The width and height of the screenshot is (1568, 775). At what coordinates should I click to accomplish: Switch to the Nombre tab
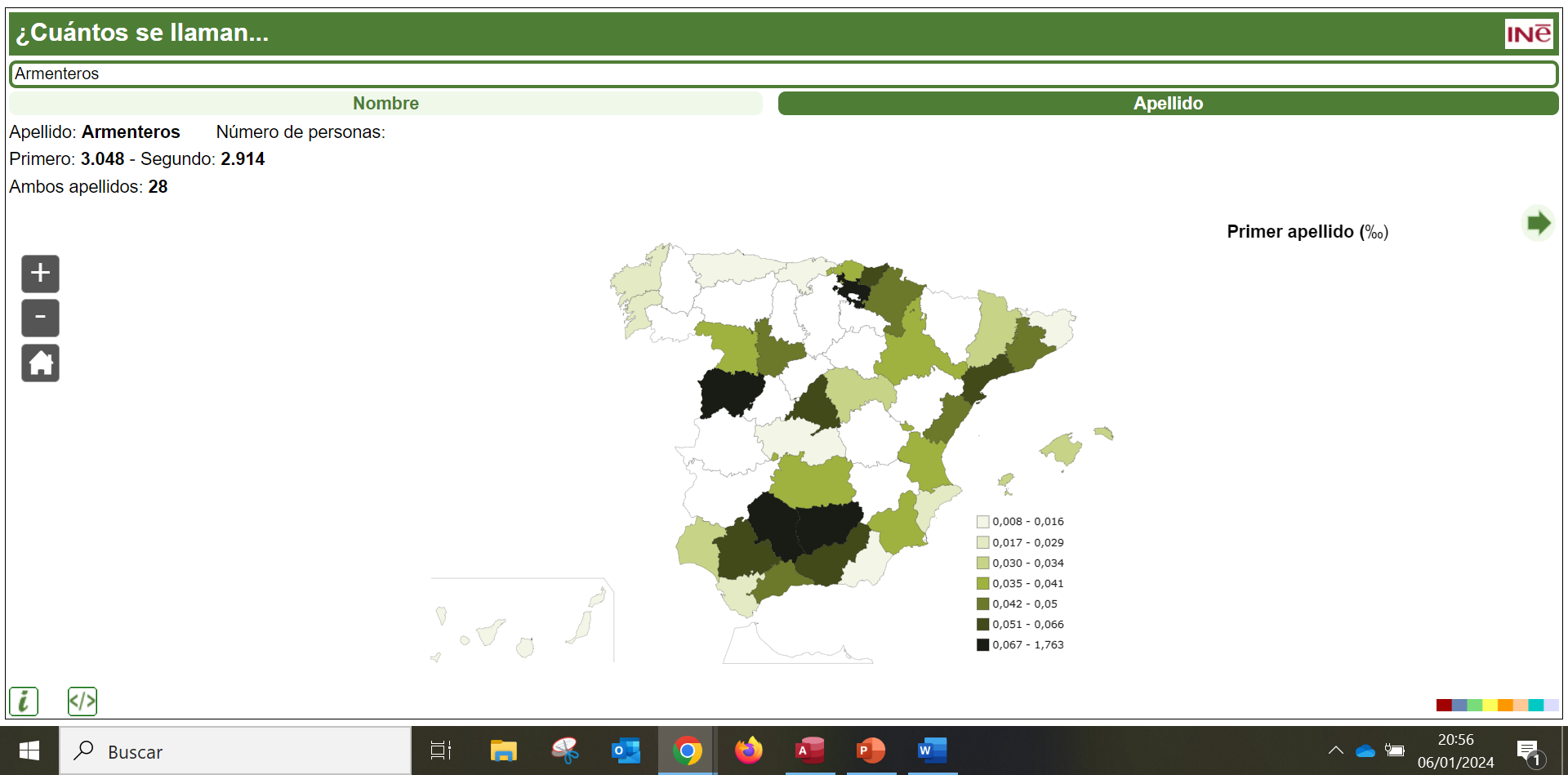tap(385, 104)
